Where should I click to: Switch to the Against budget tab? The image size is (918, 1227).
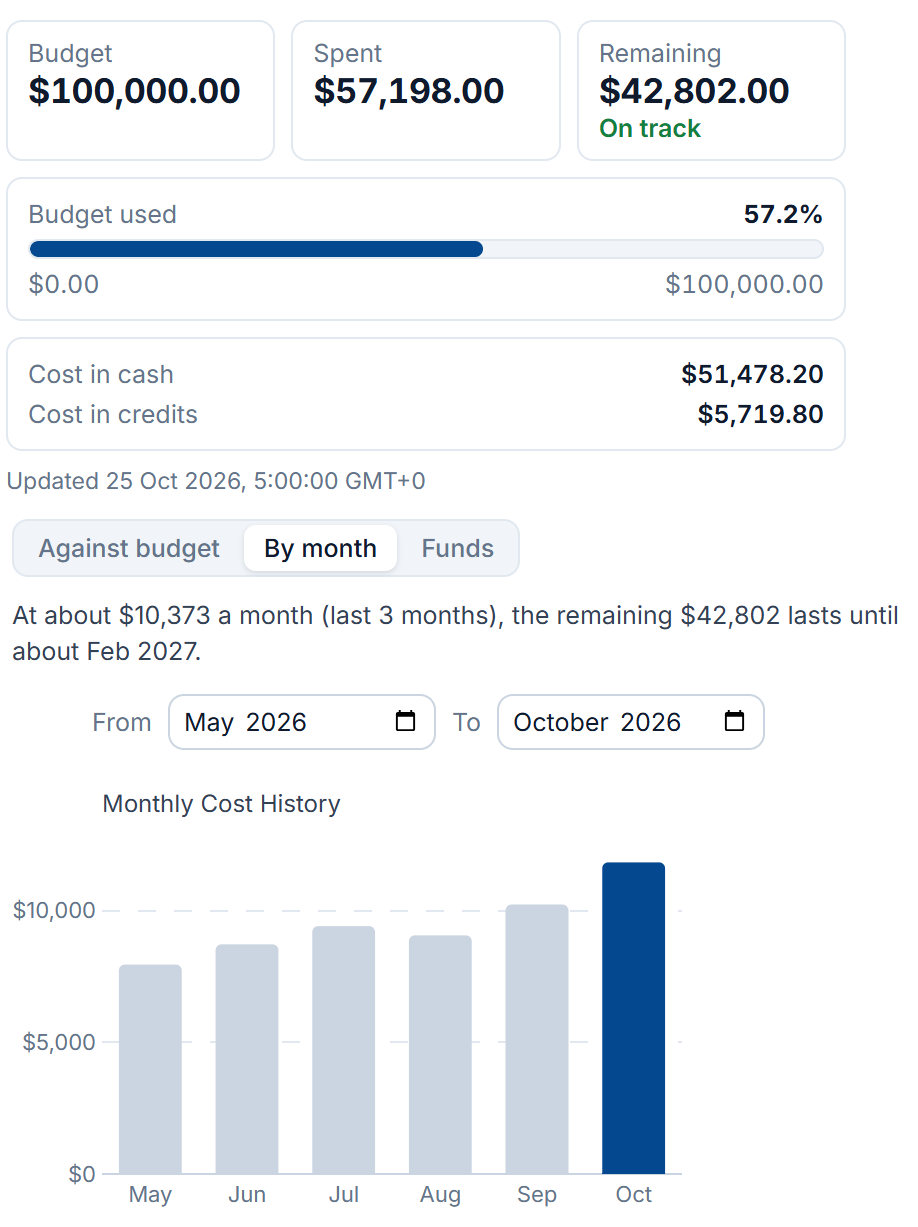(129, 548)
